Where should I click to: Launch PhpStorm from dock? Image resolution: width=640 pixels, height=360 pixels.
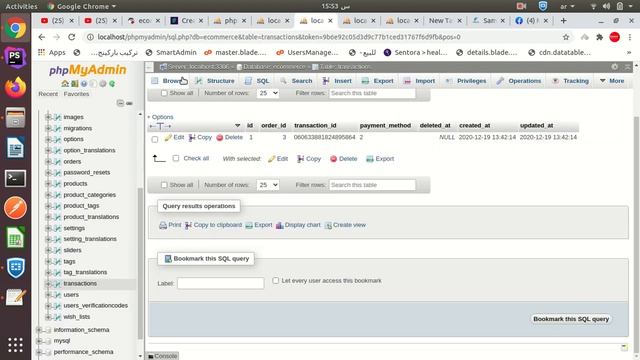click(16, 57)
